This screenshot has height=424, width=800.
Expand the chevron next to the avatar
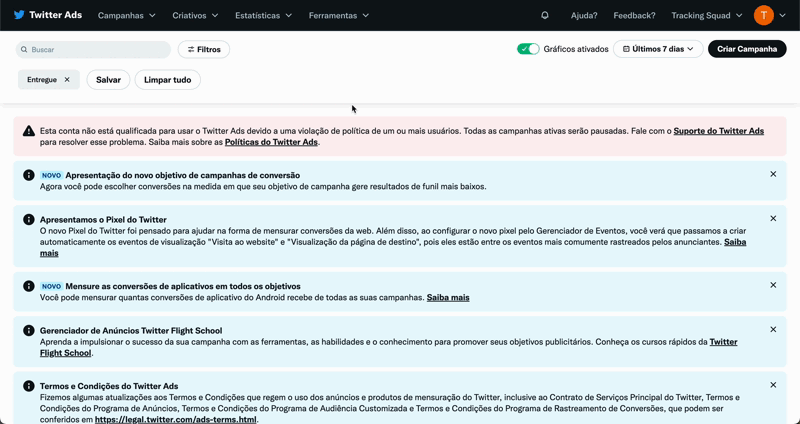point(783,15)
